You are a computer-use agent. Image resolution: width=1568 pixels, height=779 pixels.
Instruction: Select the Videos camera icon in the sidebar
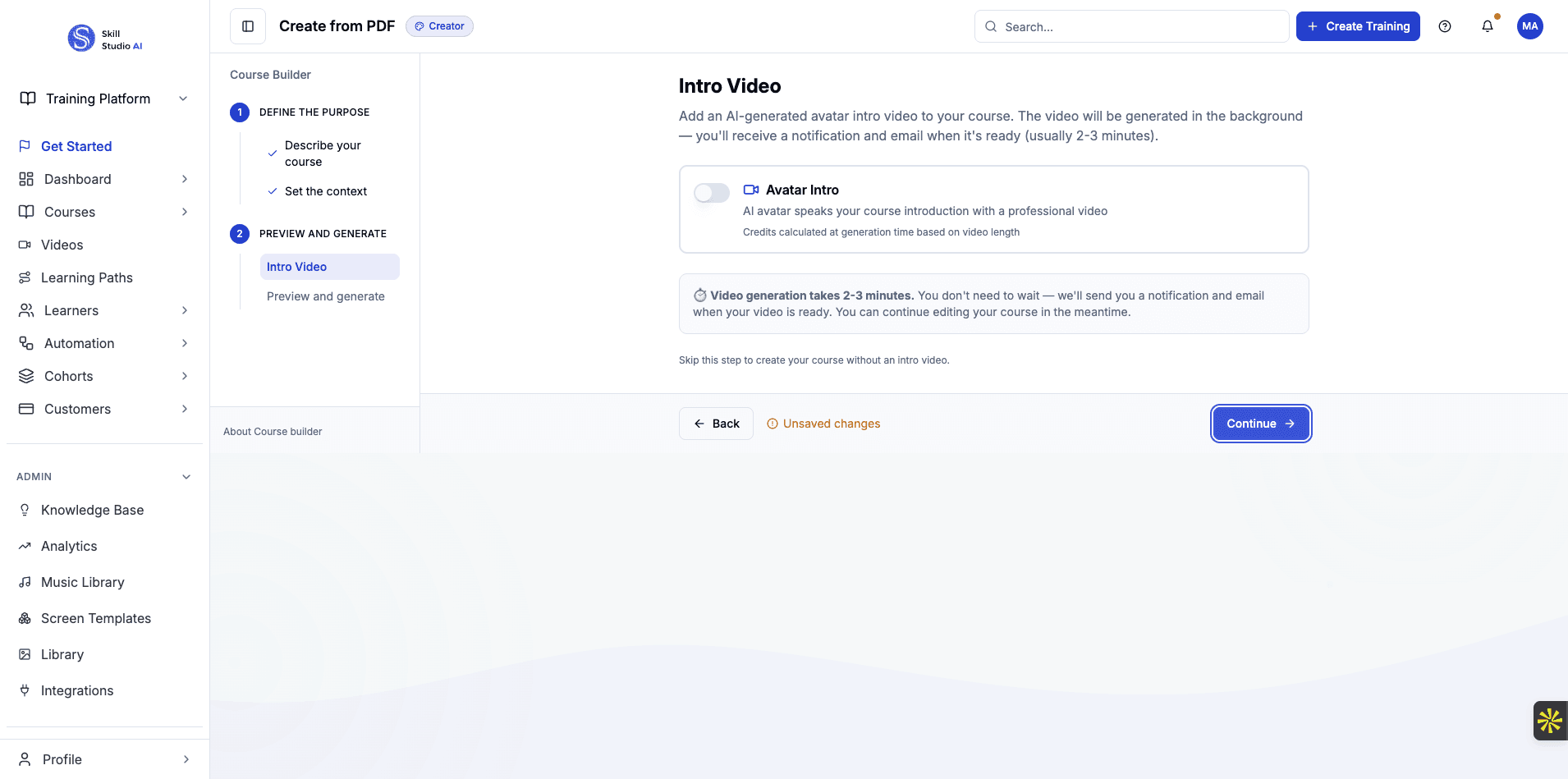click(x=25, y=245)
